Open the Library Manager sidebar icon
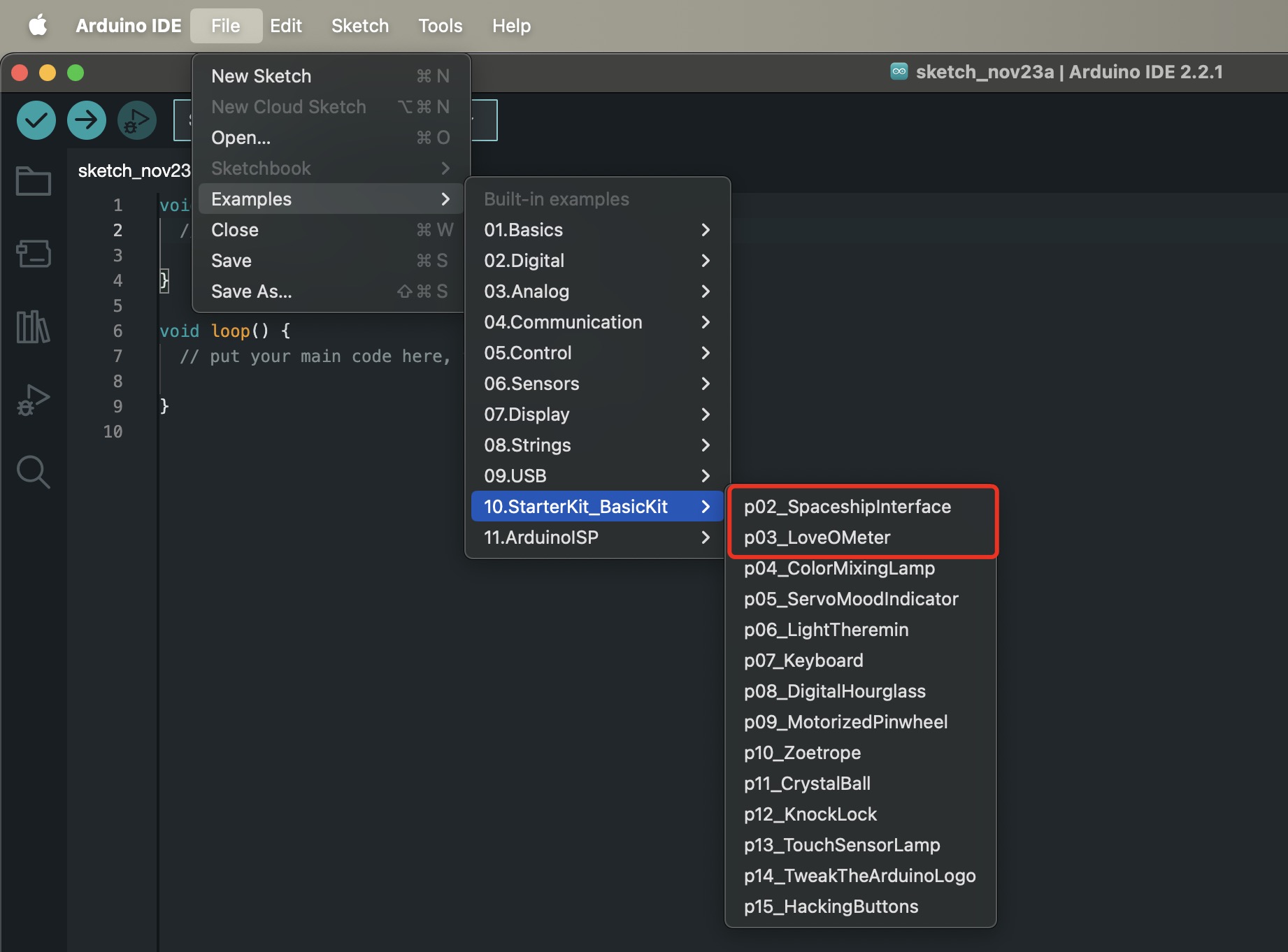 (34, 326)
